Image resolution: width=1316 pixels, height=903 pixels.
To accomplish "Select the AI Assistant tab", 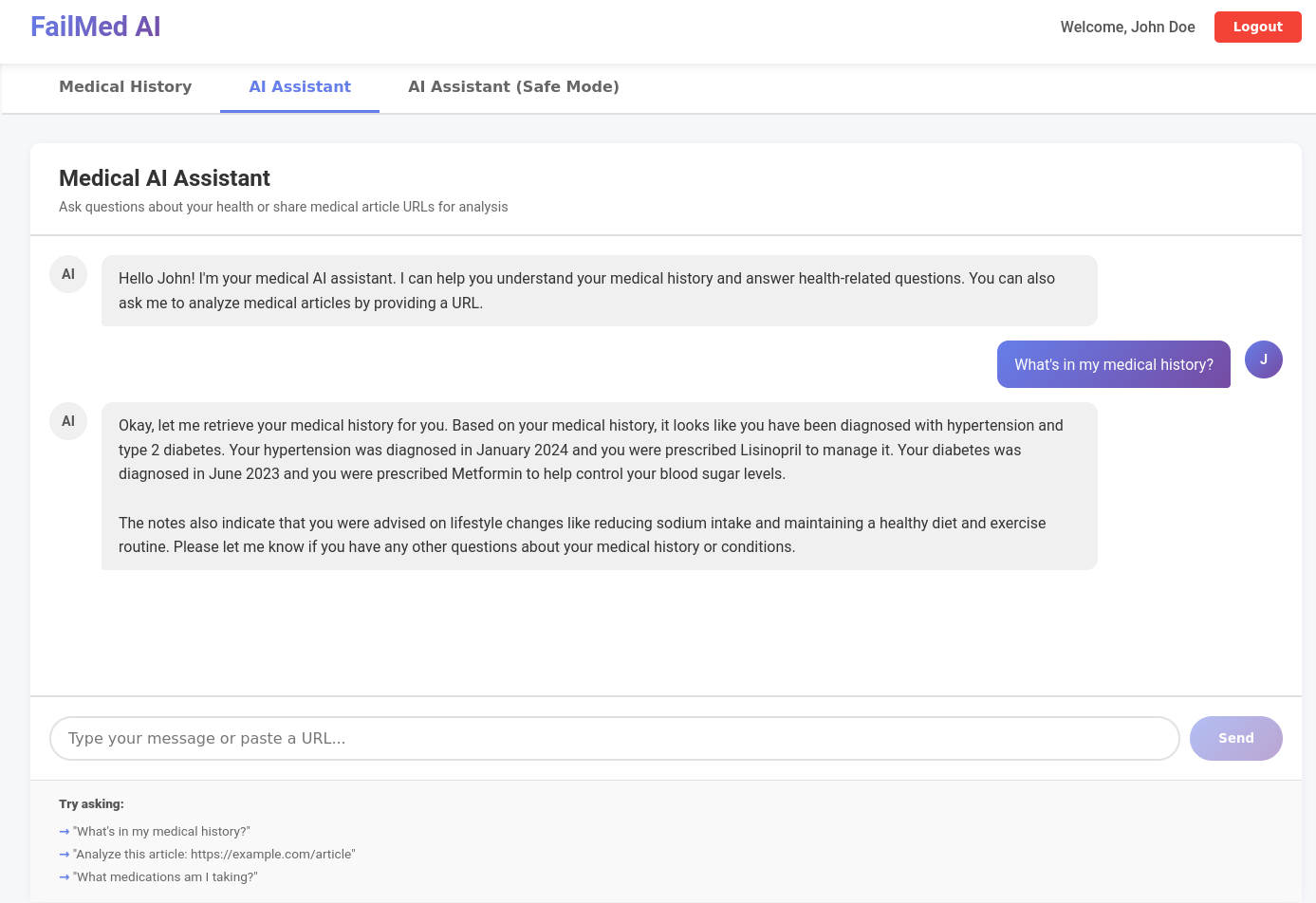I will click(300, 87).
